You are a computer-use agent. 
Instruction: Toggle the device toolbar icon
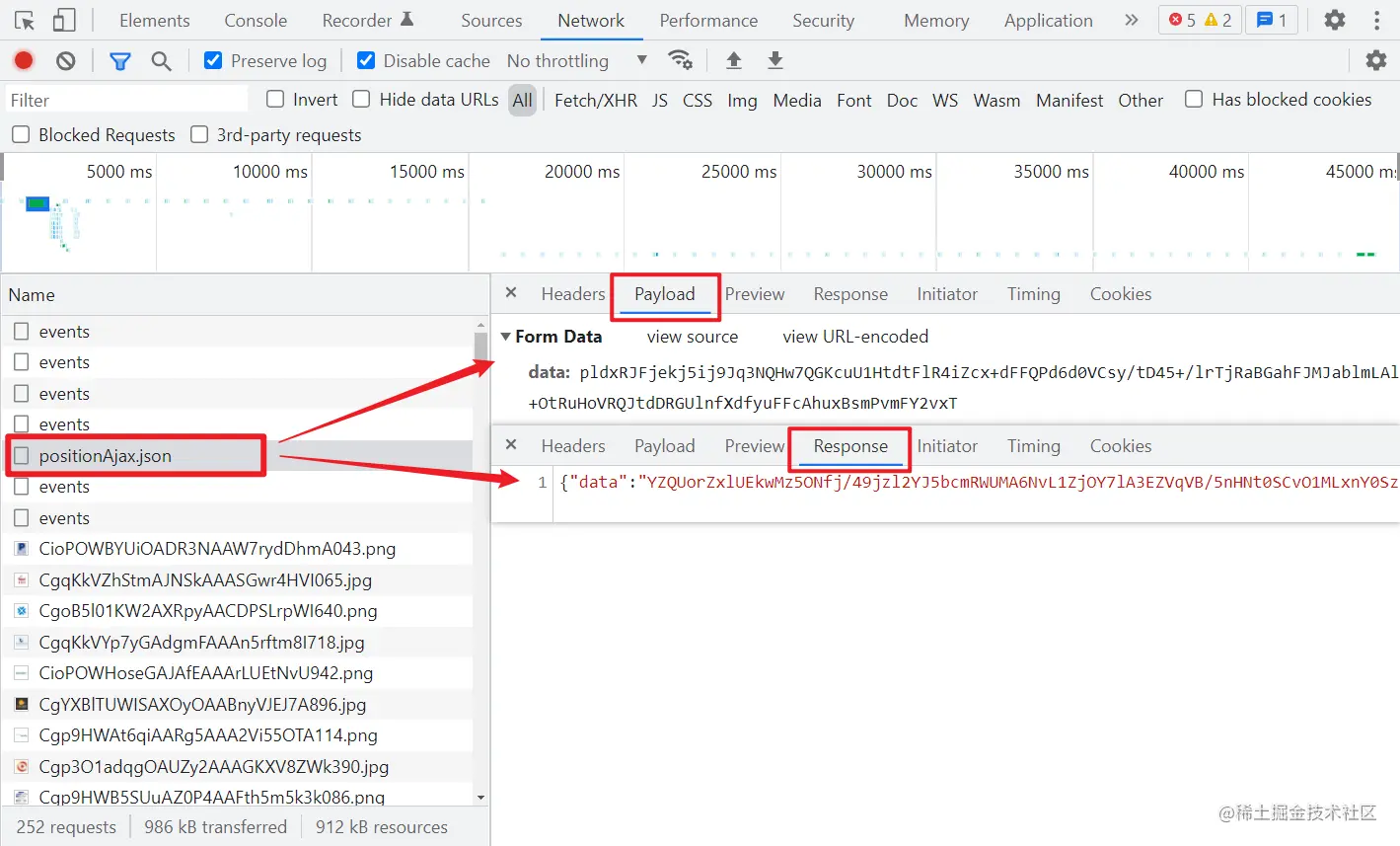point(64,21)
